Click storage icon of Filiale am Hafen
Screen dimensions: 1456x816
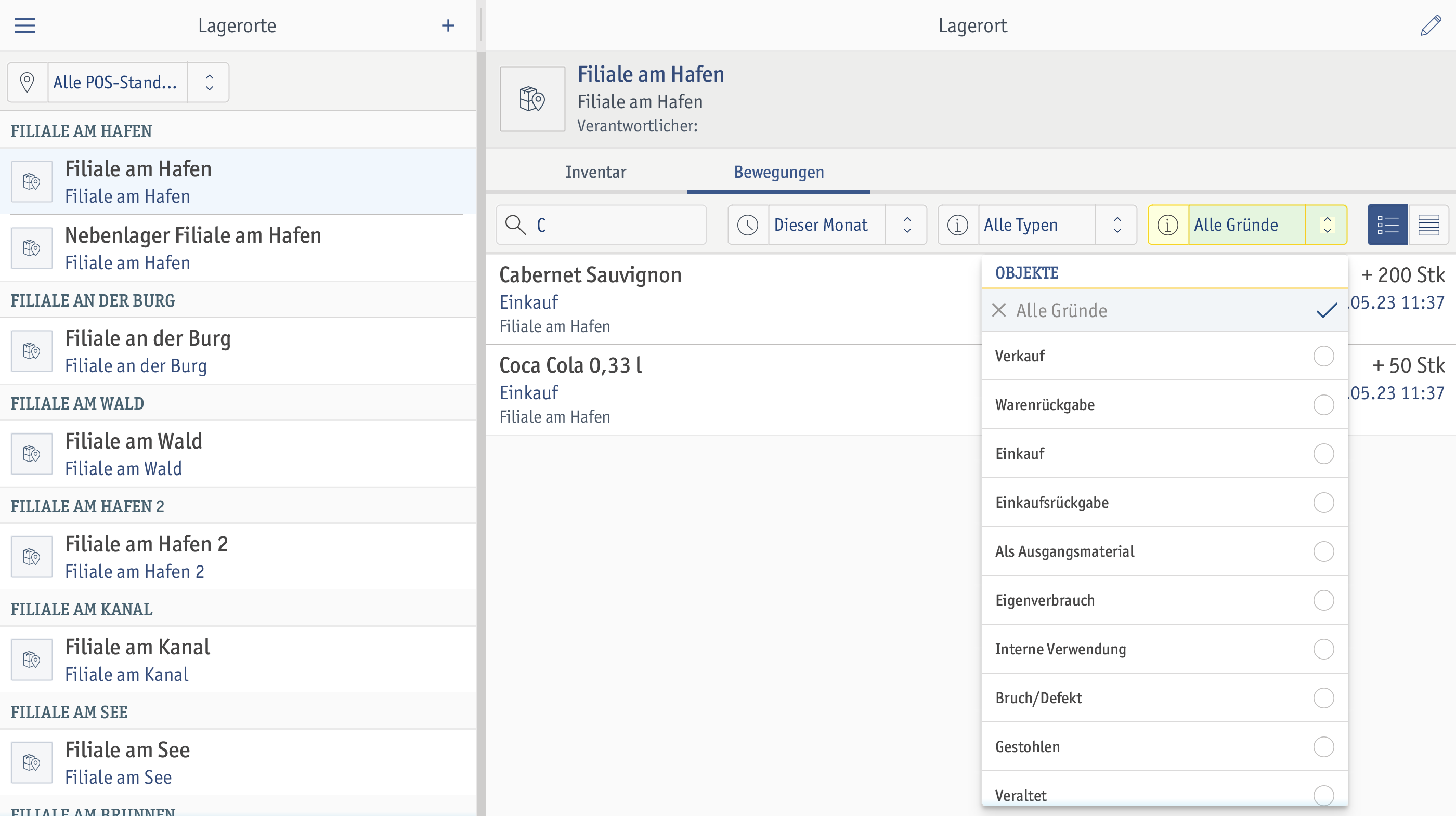(32, 181)
